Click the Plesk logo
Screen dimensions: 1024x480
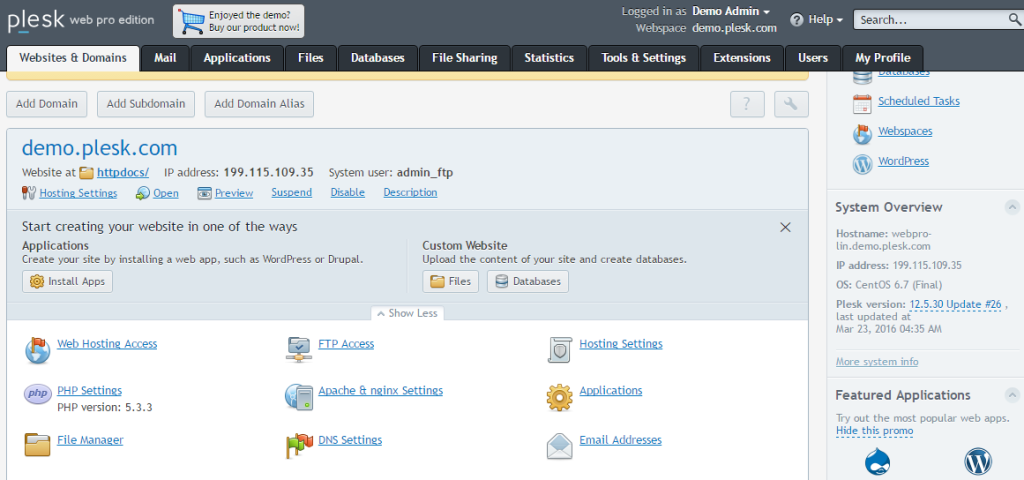pyautogui.click(x=35, y=20)
